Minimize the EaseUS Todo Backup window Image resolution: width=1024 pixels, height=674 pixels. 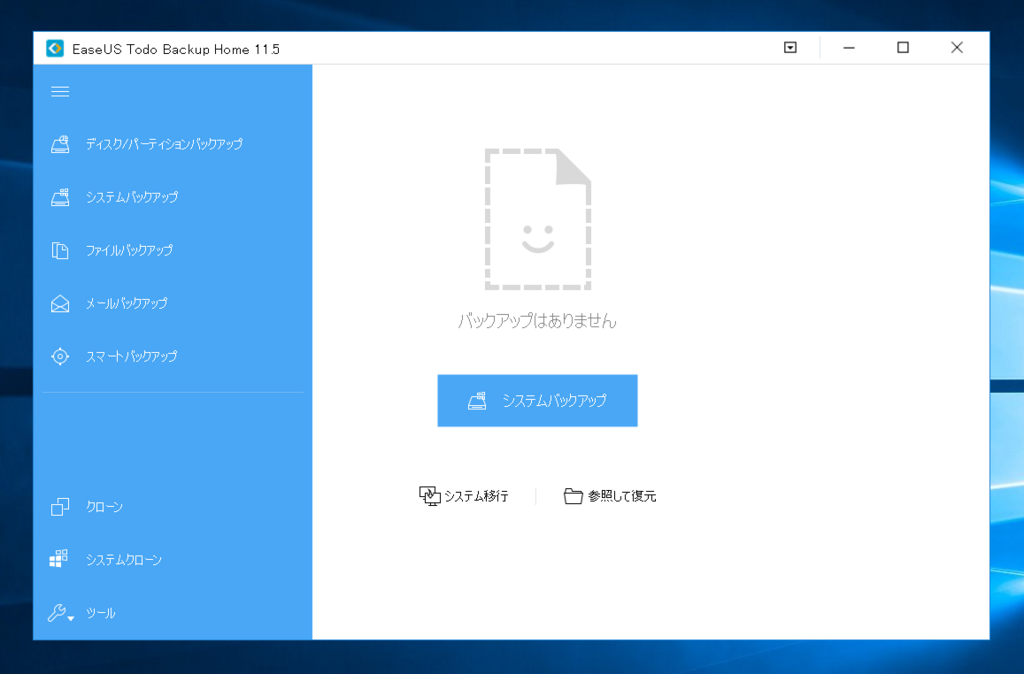[x=849, y=48]
